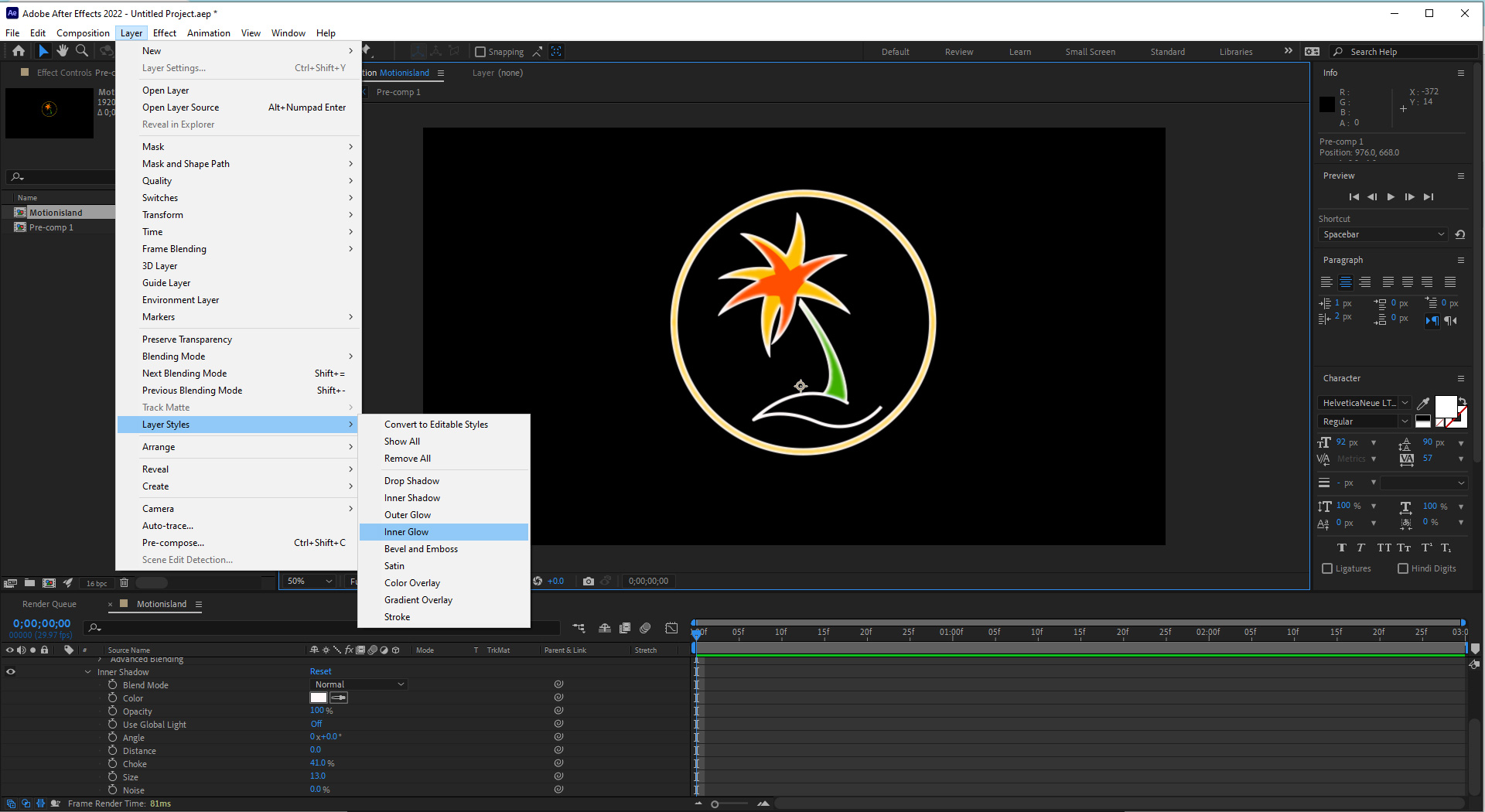The image size is (1485, 812).
Task: Select the Hand tool
Action: pyautogui.click(x=63, y=51)
